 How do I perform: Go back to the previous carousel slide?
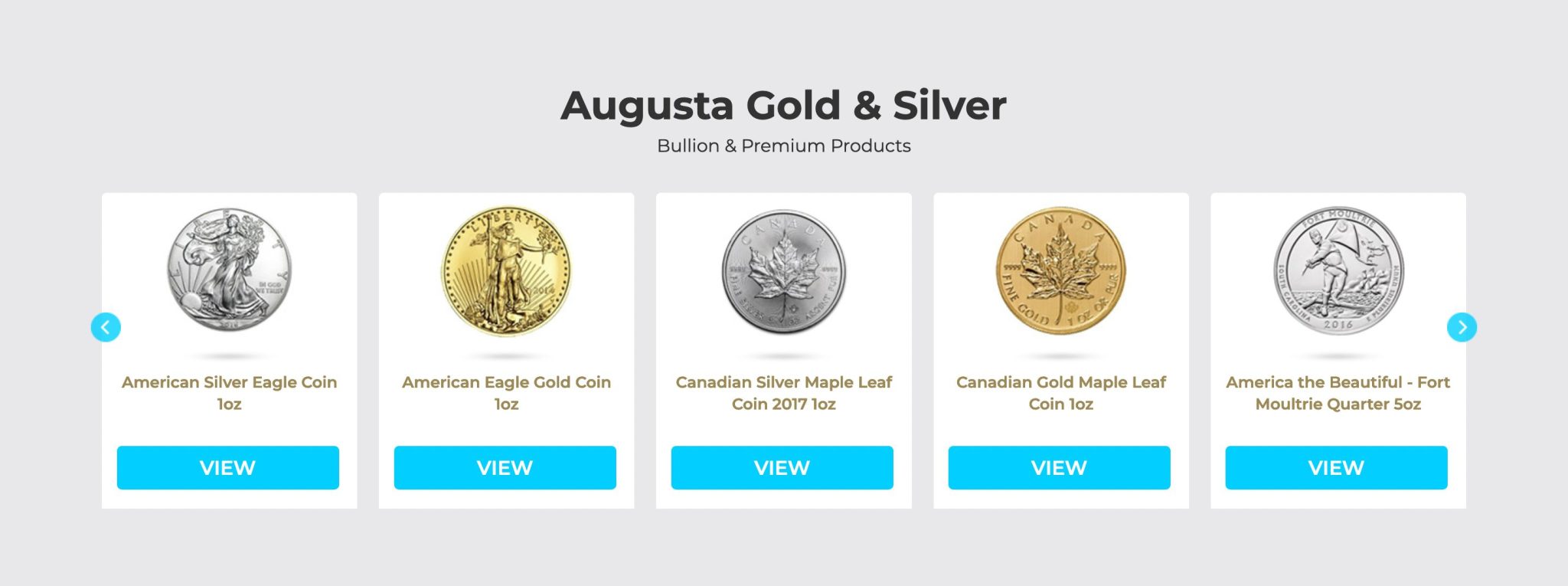107,326
